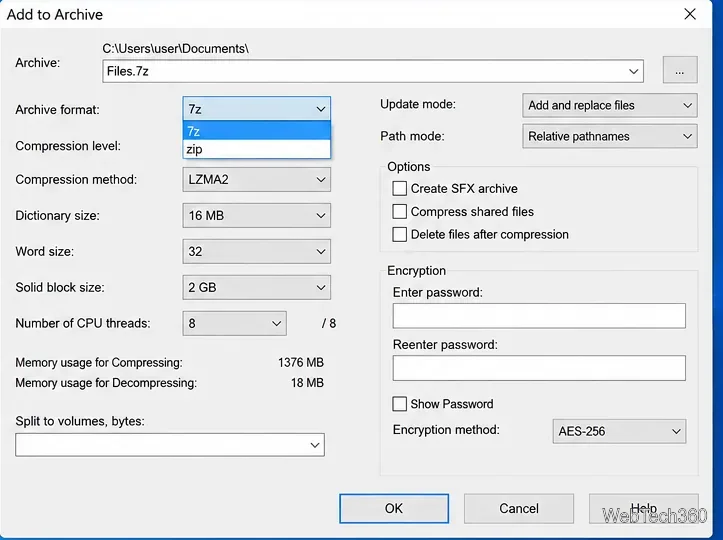Focus the Enter password field
This screenshot has height=540, width=723.
(539, 316)
